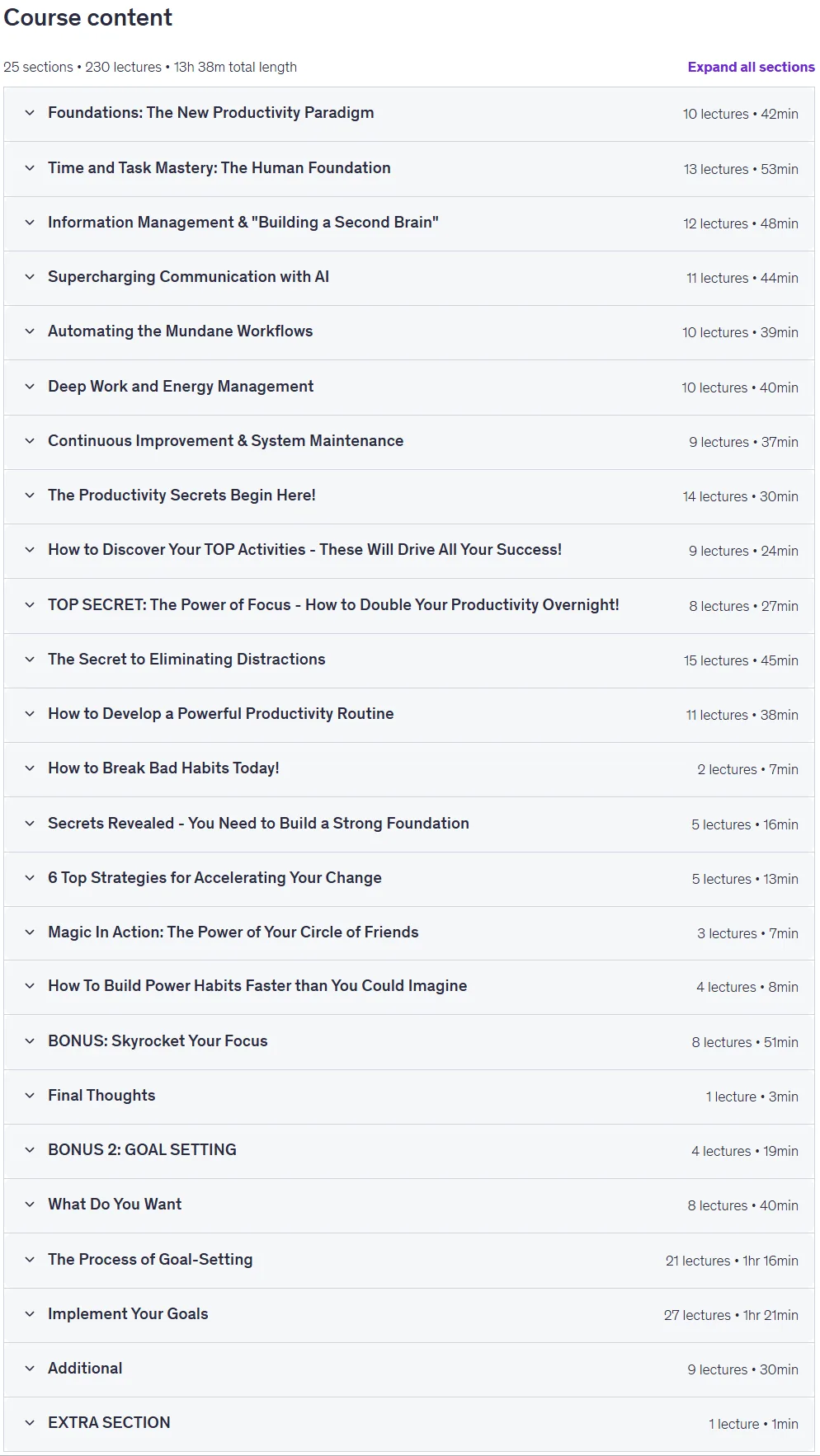Image resolution: width=820 pixels, height=1456 pixels.
Task: Click chevron beside How to Discover Your TOP Activities
Action: coord(30,550)
